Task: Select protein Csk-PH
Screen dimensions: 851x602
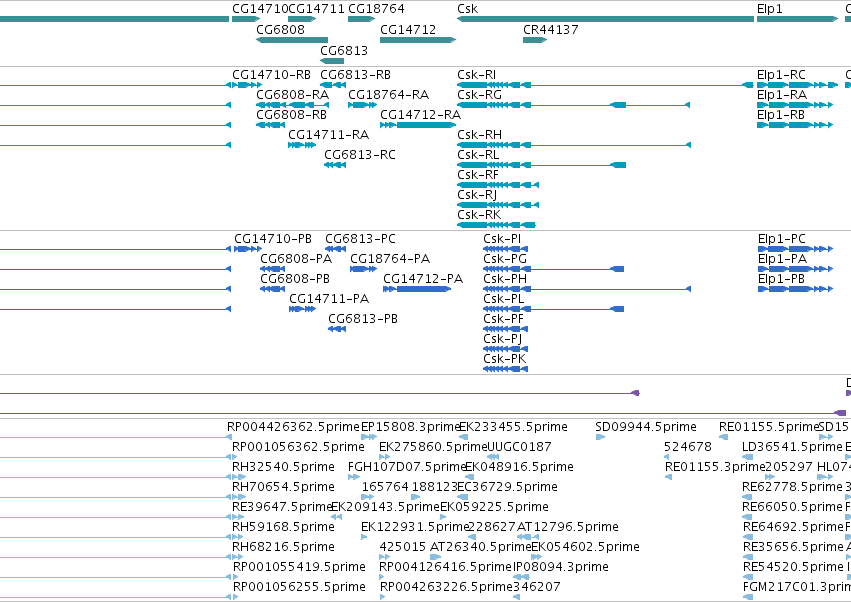Action: tap(587, 289)
